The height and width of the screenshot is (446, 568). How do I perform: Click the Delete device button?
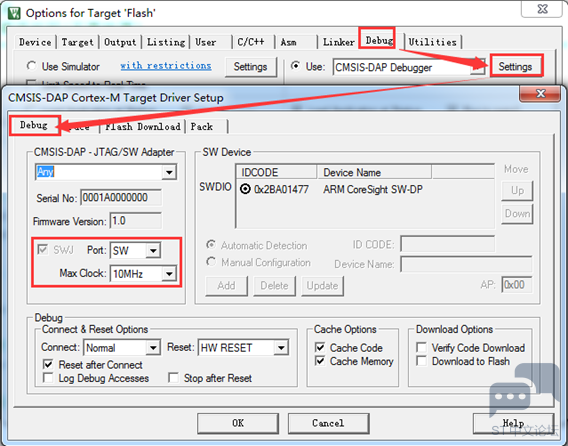pyautogui.click(x=274, y=286)
